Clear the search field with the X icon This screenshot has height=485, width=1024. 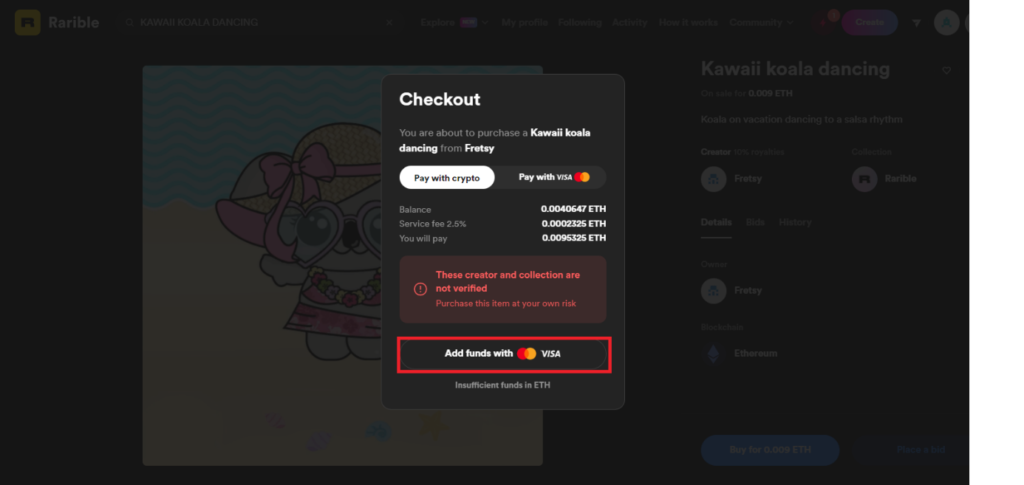389,23
